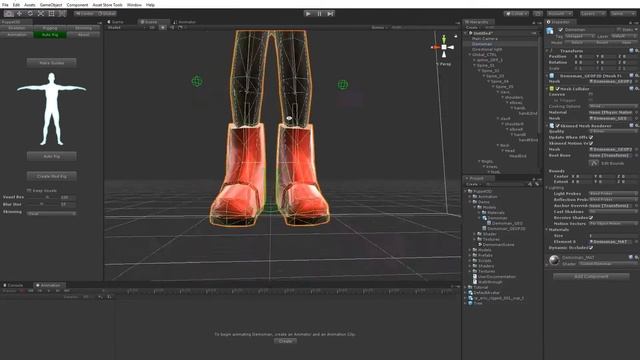Toggle Keep Voxels checkbox in Puppet3D panel

coord(29,191)
